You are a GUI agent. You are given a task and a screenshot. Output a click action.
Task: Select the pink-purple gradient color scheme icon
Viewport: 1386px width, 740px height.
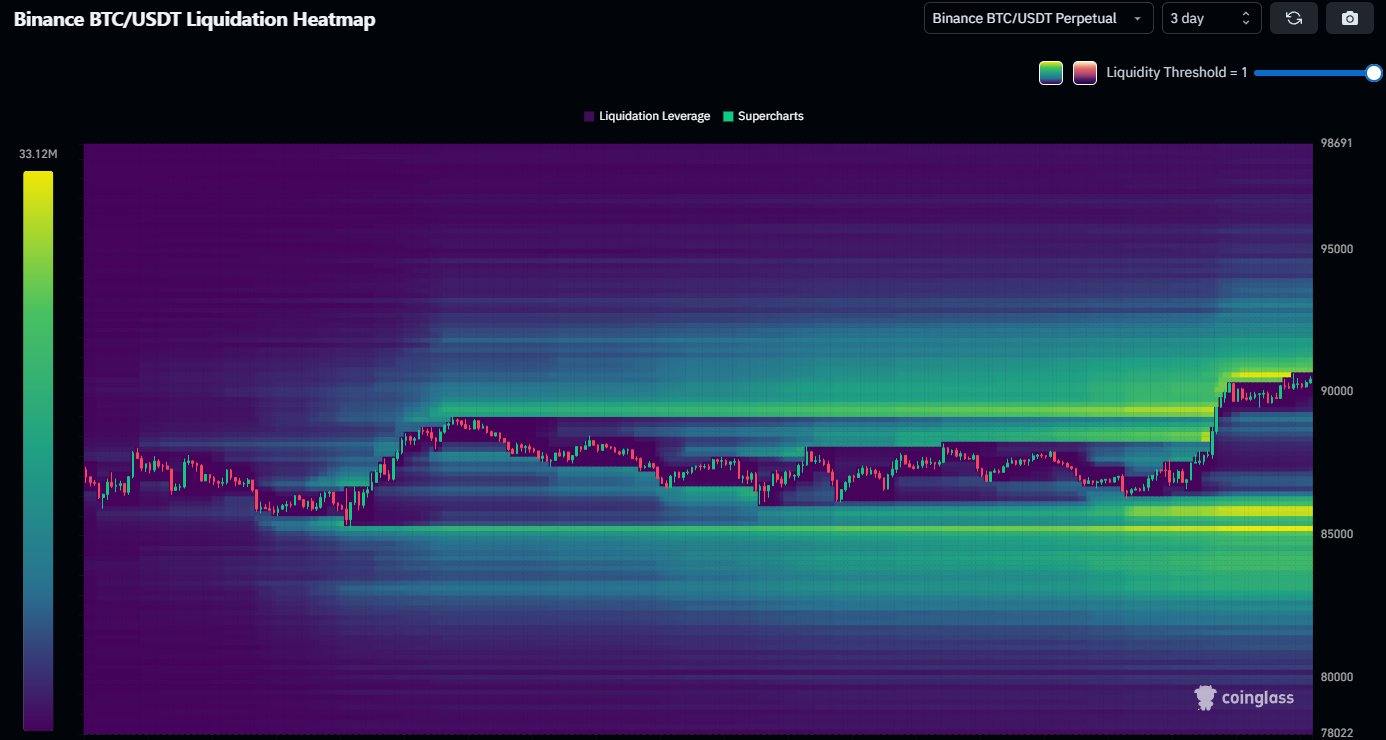click(1085, 72)
